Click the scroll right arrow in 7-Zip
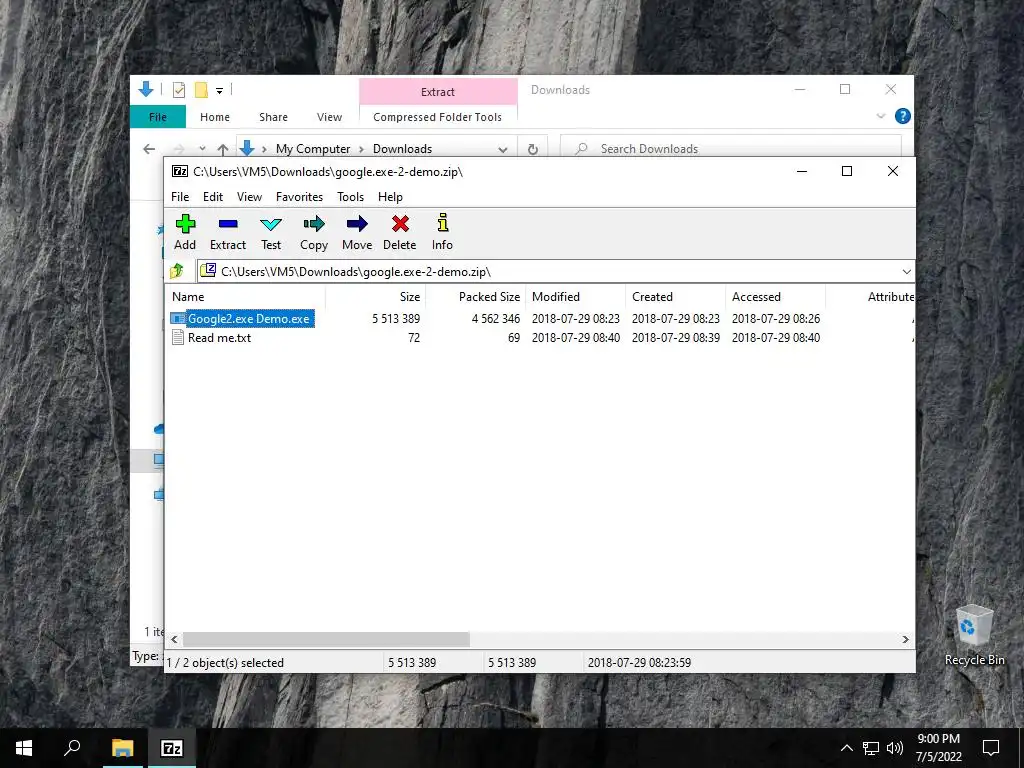The height and width of the screenshot is (768, 1024). (x=905, y=639)
